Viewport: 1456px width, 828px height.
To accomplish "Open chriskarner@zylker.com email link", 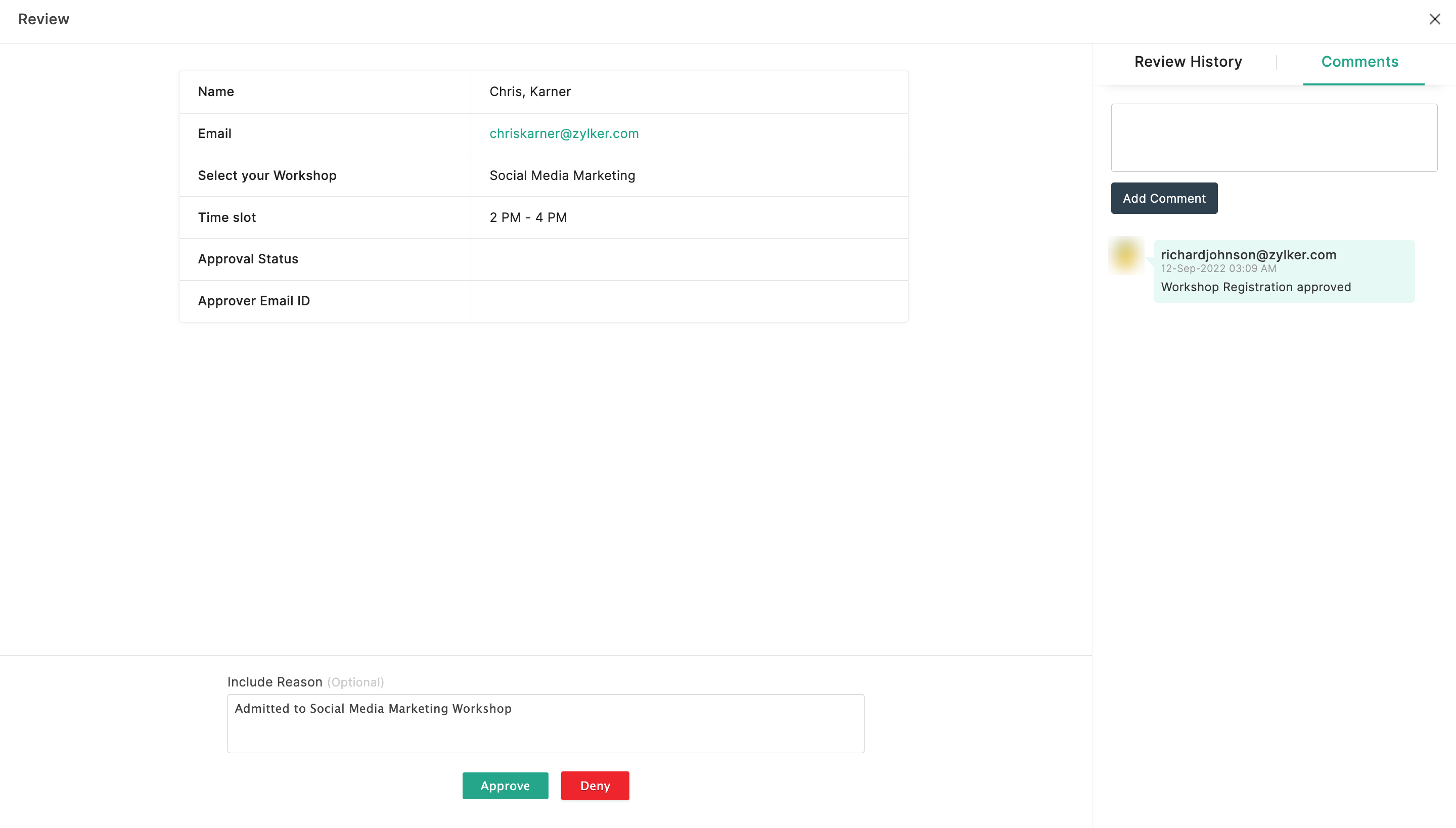I will (x=564, y=133).
